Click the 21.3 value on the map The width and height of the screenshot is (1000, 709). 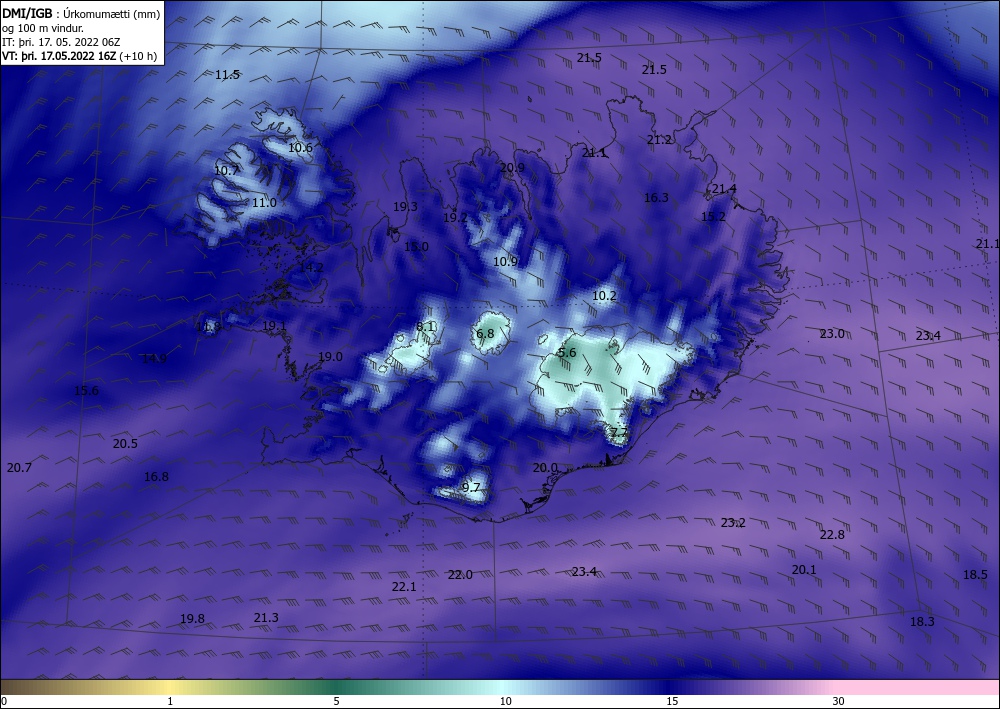point(266,618)
